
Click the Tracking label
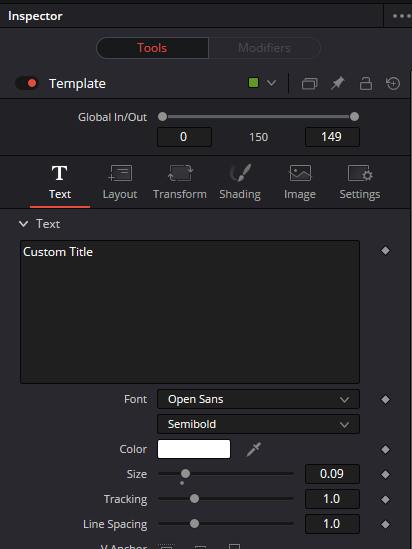point(125,499)
